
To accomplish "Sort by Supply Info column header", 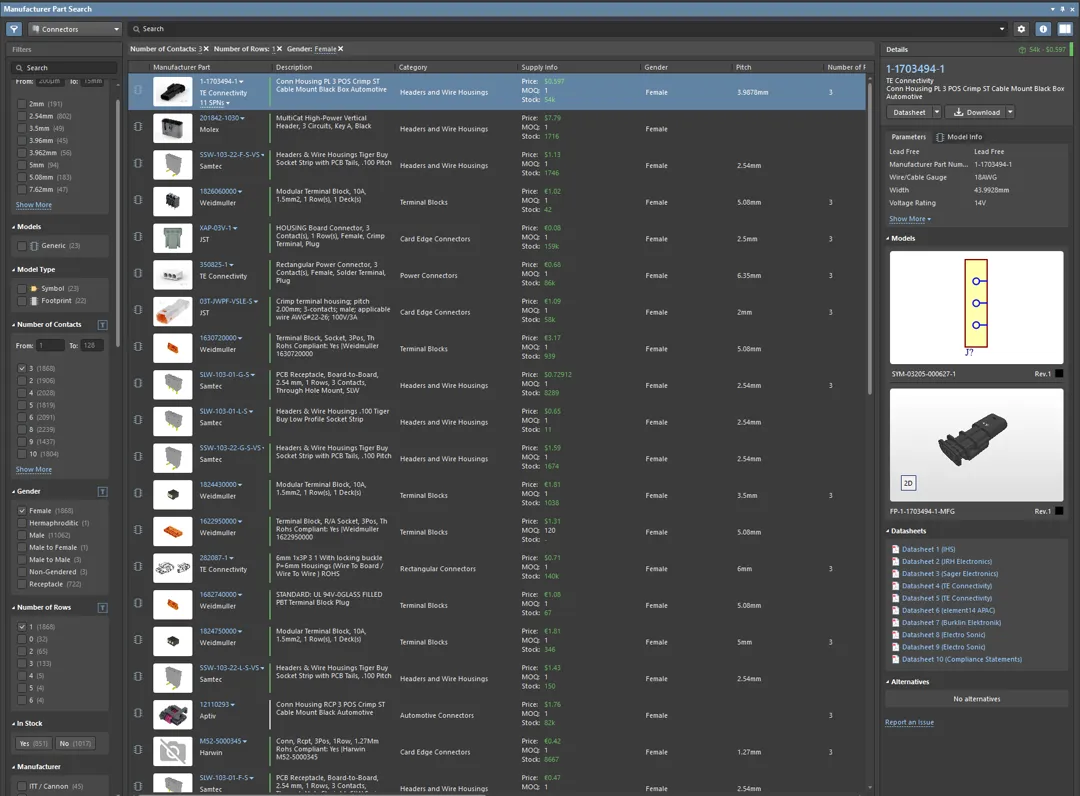I will (539, 67).
